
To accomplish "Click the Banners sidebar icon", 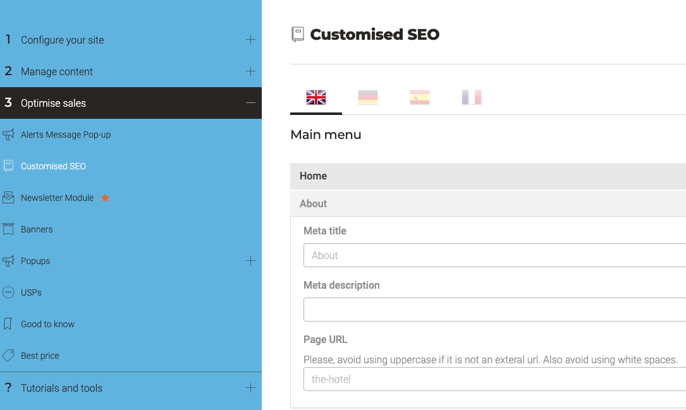I will pyautogui.click(x=8, y=229).
